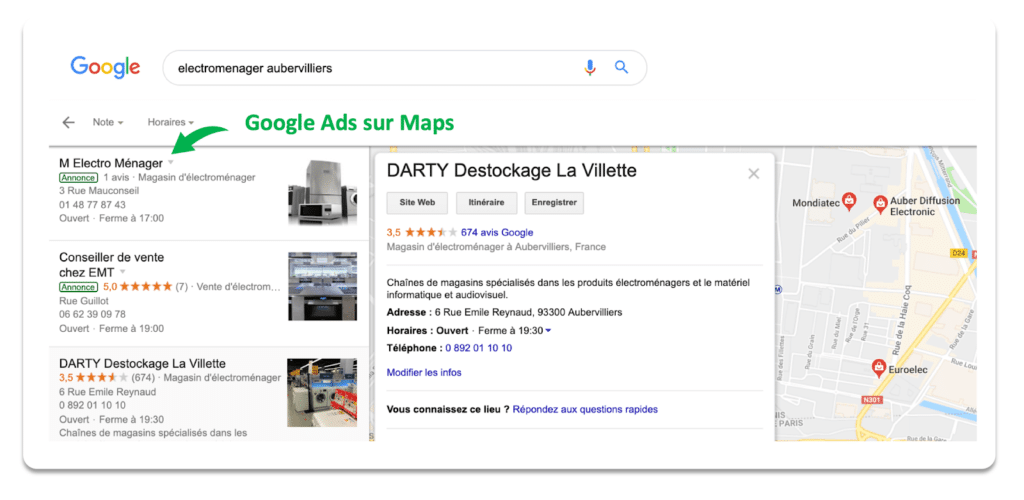Image resolution: width=1024 pixels, height=500 pixels.
Task: Click the phone number 06 62 39 09 78
Action: 92,314
